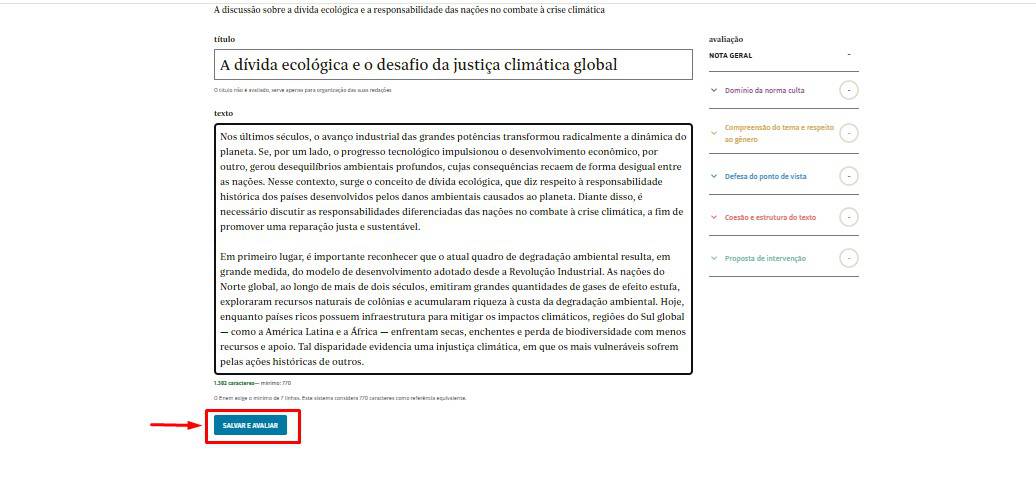
Task: Open the Domínio da norma culta criterion label
Action: point(764,90)
